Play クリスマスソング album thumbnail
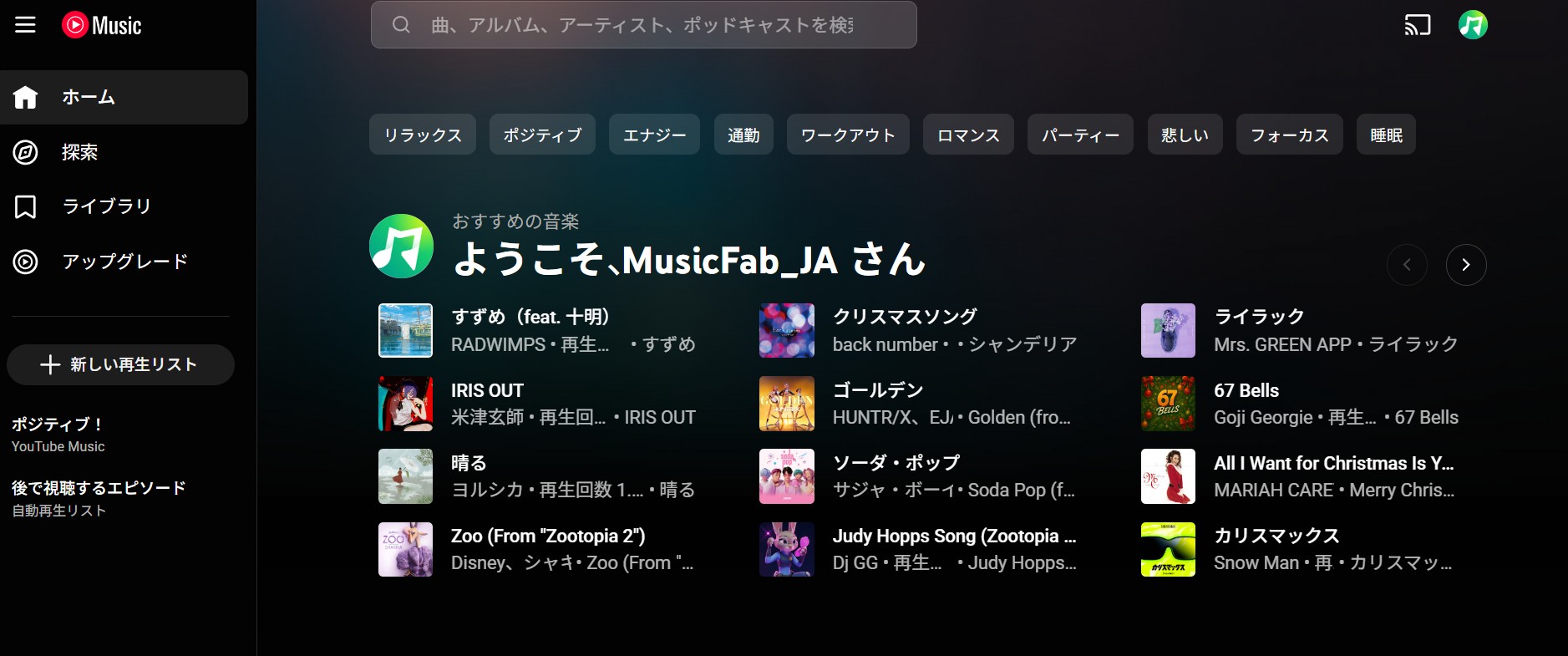 point(787,330)
